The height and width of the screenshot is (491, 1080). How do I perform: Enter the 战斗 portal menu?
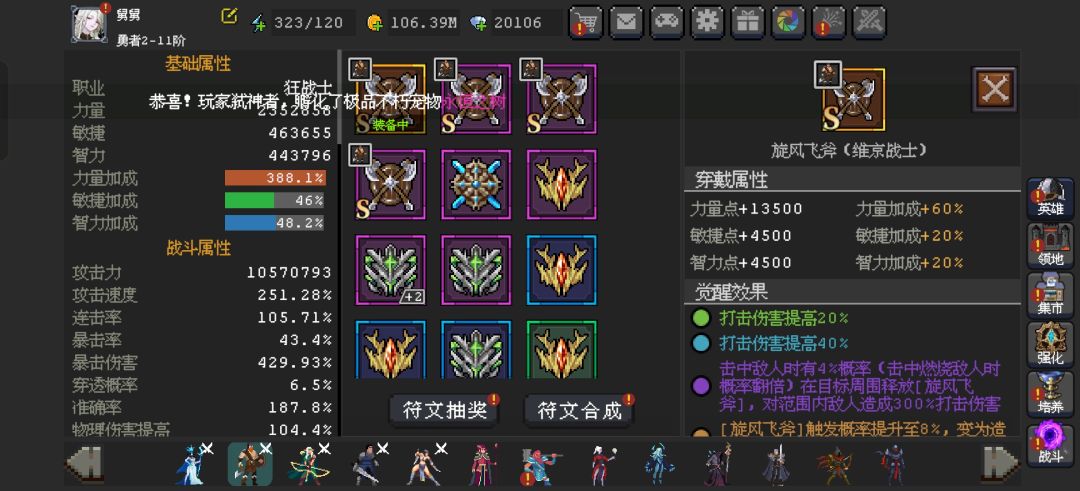[1050, 444]
